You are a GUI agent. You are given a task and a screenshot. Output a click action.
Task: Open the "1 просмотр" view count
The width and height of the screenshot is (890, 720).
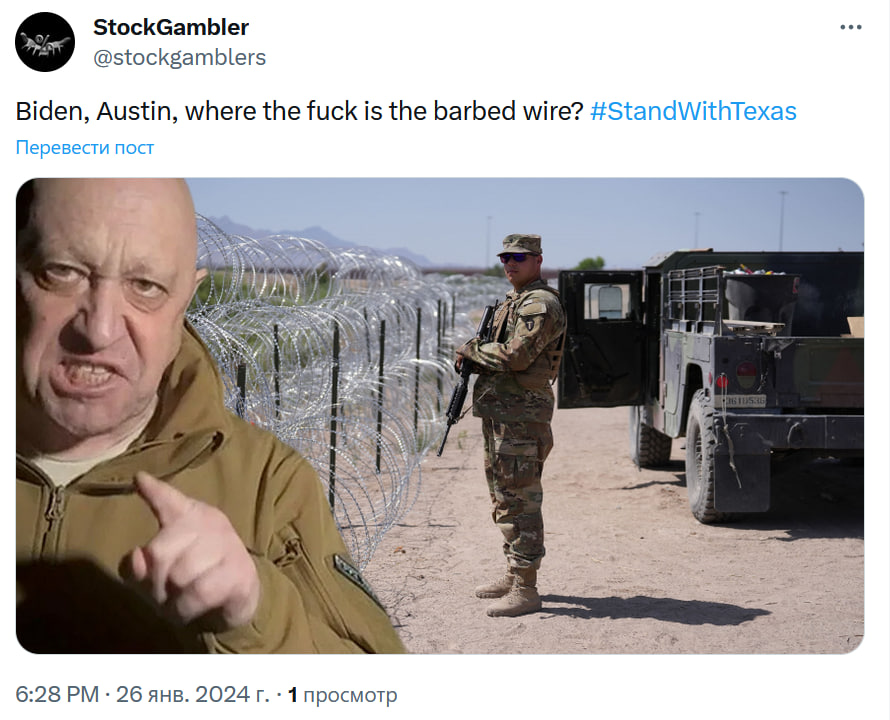tap(342, 694)
